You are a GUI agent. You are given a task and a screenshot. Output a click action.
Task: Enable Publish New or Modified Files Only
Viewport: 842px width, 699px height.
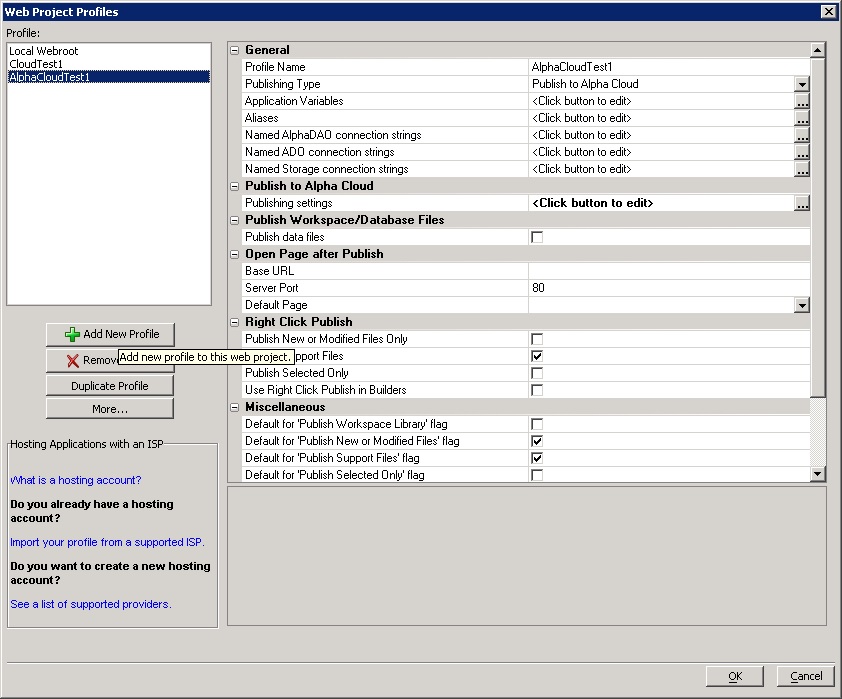point(536,339)
